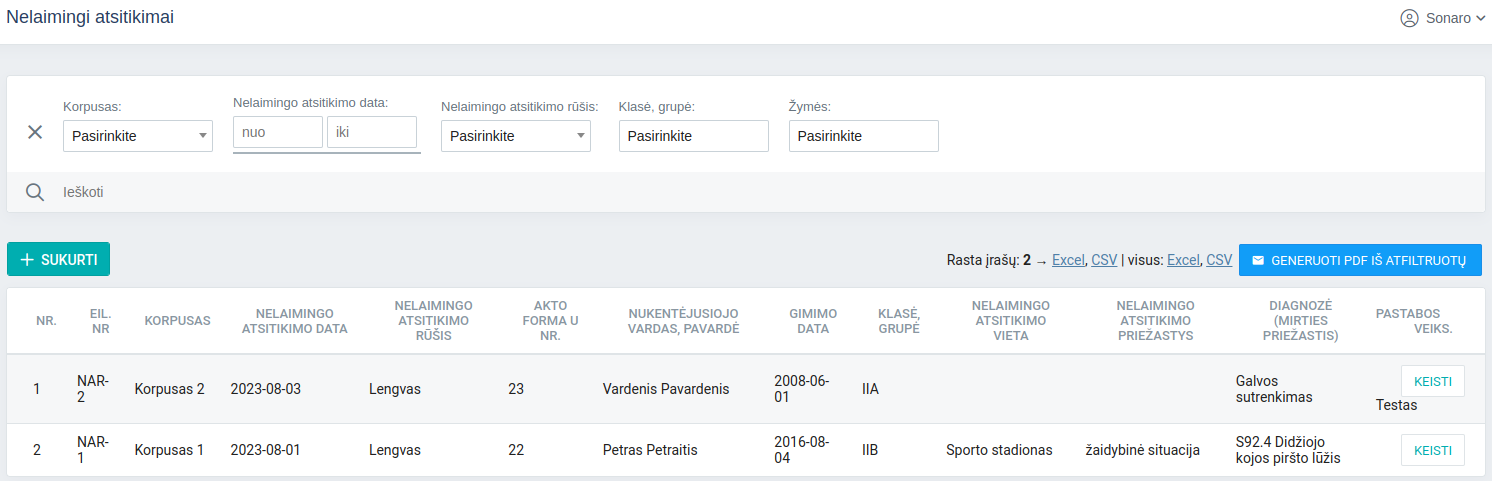Download all records via second Excel link
The image size is (1492, 481).
pyautogui.click(x=1183, y=260)
